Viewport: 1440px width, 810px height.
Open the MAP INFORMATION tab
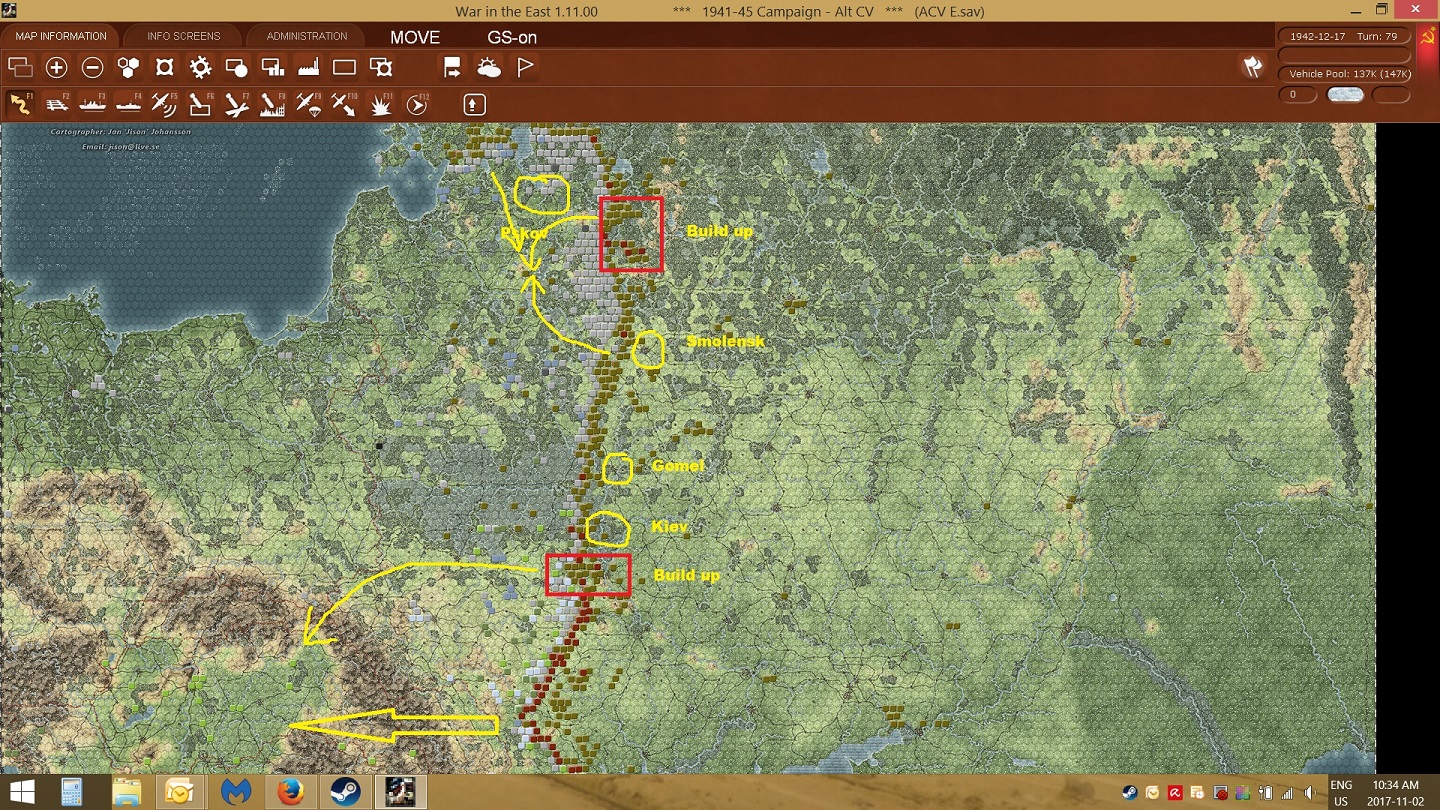pos(61,36)
